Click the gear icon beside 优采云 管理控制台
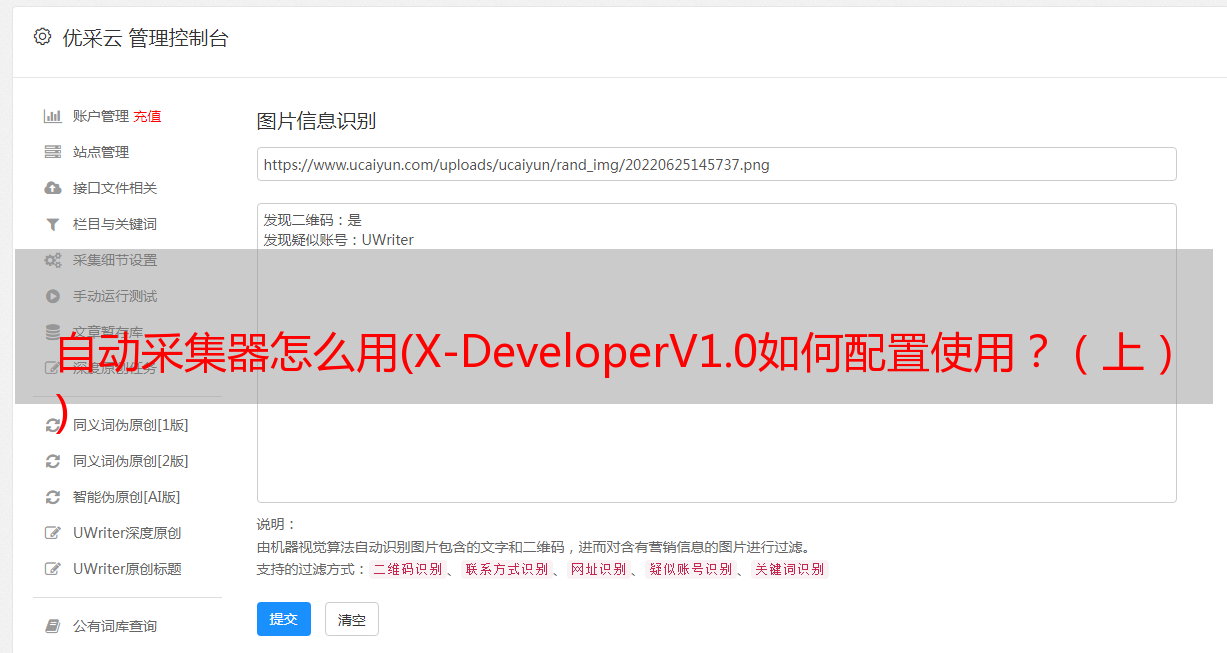This screenshot has height=653, width=1227. [x=42, y=37]
